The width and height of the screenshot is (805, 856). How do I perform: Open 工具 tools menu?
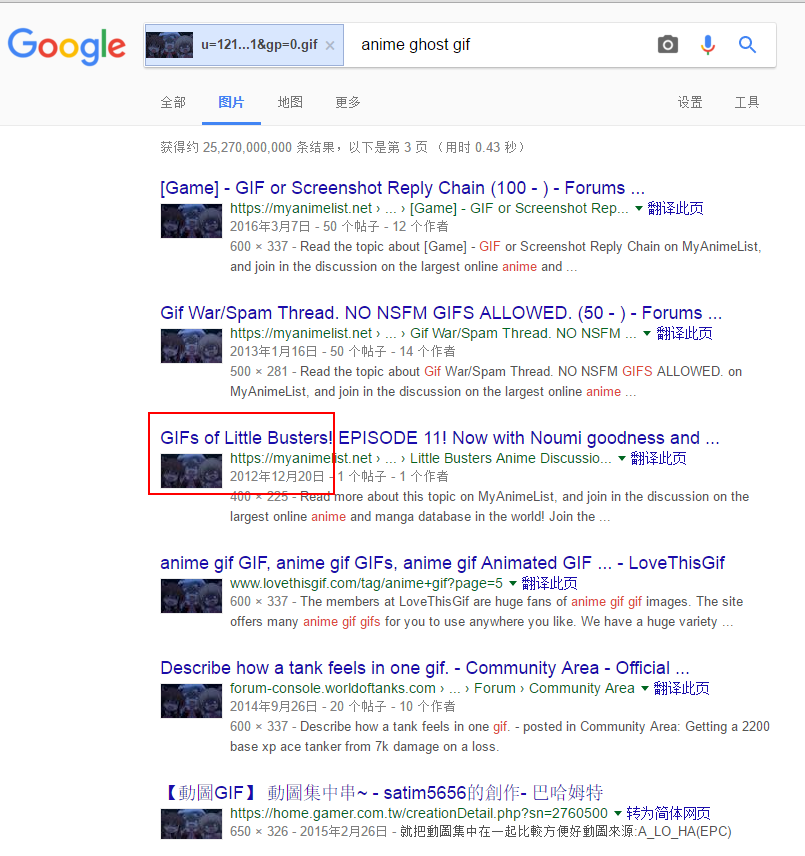pos(747,102)
